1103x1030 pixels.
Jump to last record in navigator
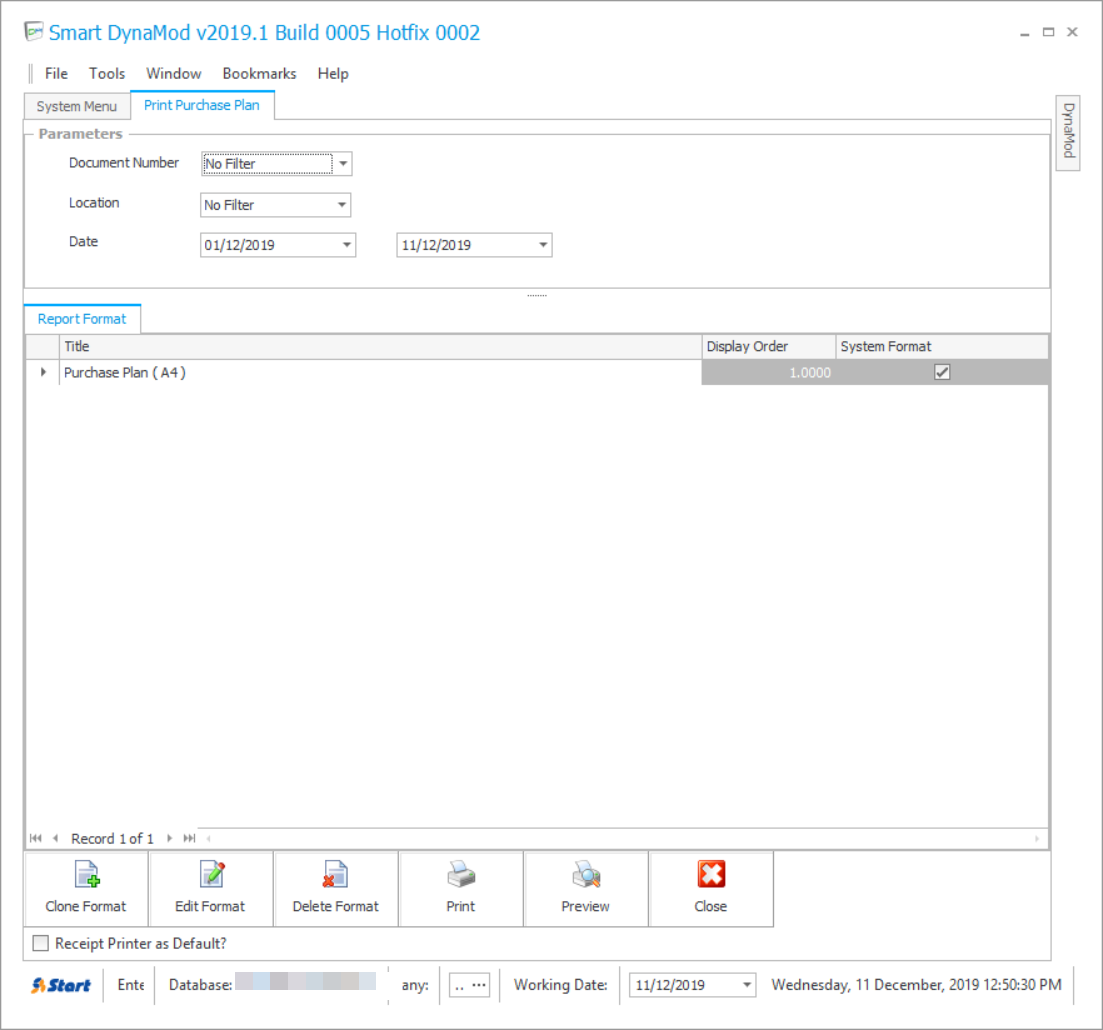click(x=189, y=838)
